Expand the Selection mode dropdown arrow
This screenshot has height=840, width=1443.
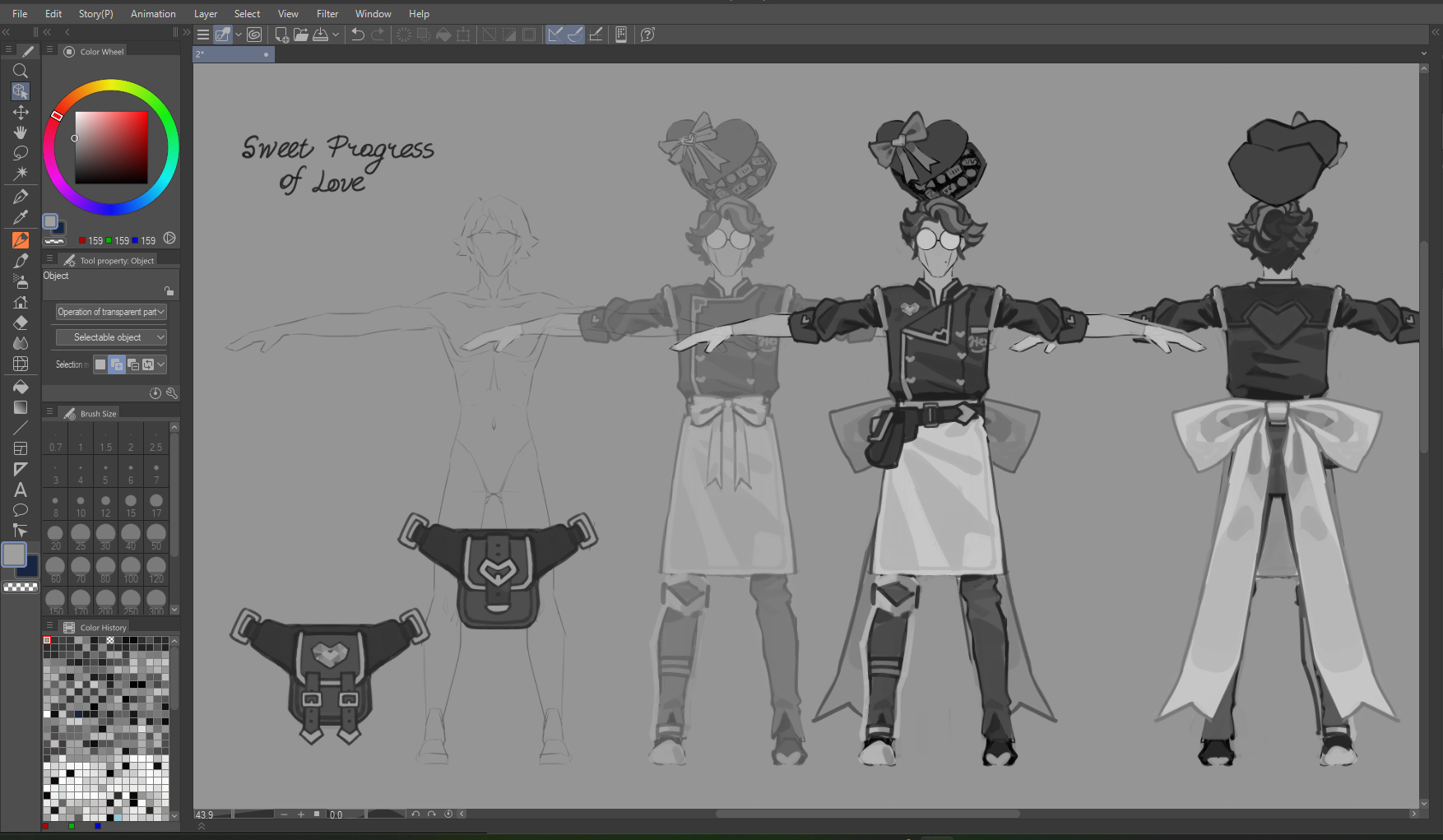(161, 364)
